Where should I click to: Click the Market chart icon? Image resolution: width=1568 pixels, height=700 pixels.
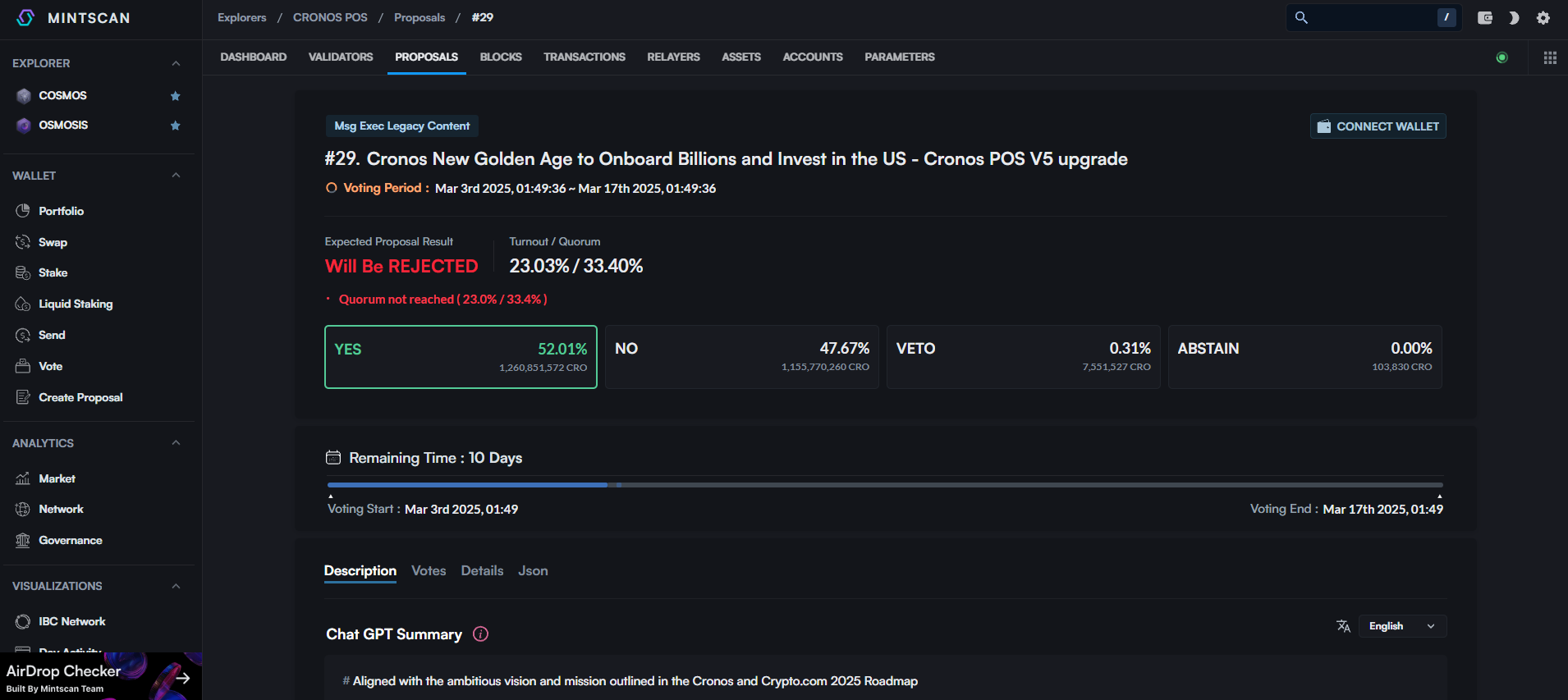pyautogui.click(x=23, y=478)
